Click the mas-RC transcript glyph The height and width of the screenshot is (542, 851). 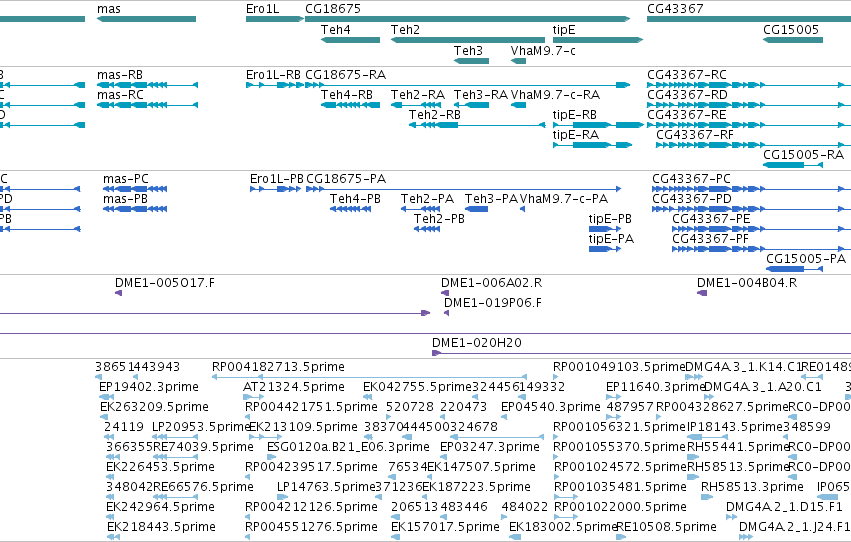coord(147,105)
